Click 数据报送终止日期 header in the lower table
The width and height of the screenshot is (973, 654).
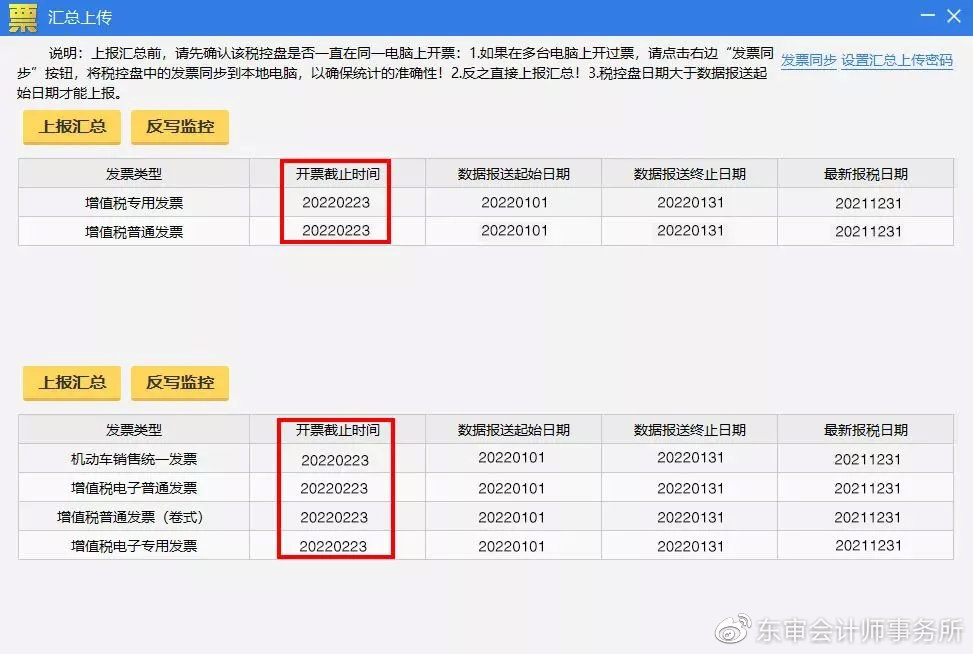689,430
